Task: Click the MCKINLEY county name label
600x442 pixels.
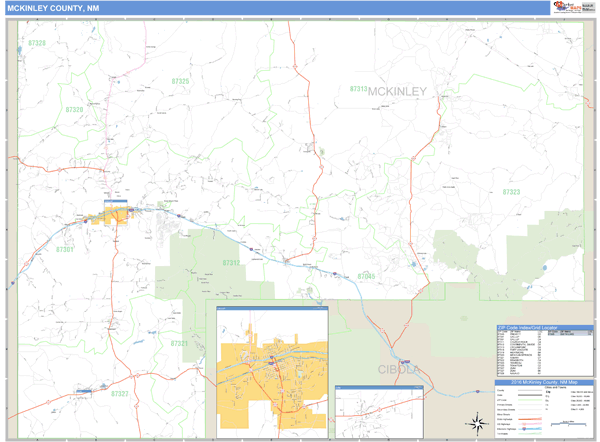Action: click(397, 91)
